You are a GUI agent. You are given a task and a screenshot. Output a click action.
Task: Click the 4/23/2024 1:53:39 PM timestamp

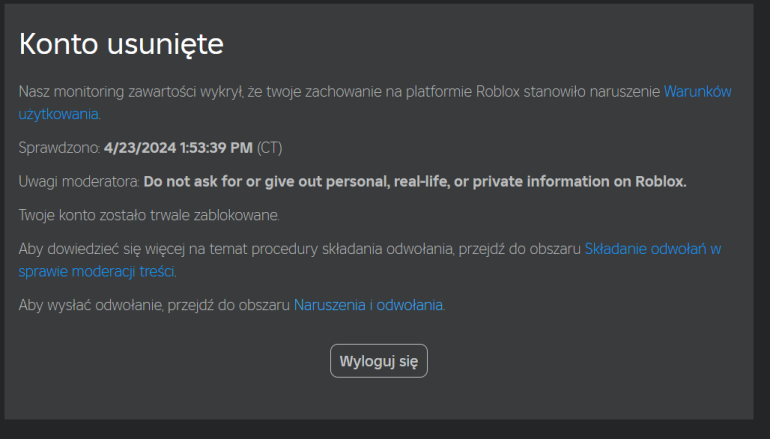pos(178,148)
